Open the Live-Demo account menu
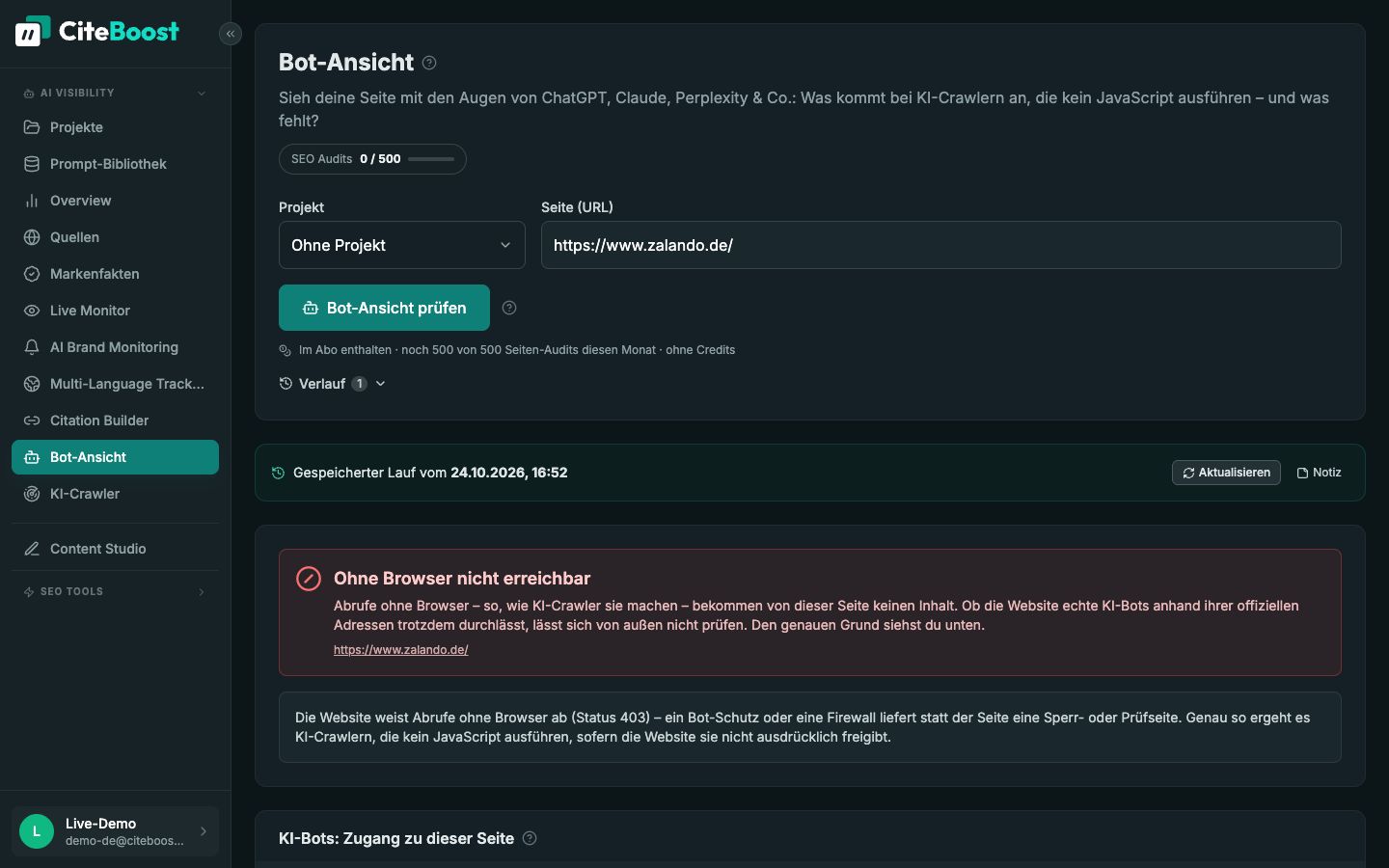The width and height of the screenshot is (1389, 868). pos(115,831)
